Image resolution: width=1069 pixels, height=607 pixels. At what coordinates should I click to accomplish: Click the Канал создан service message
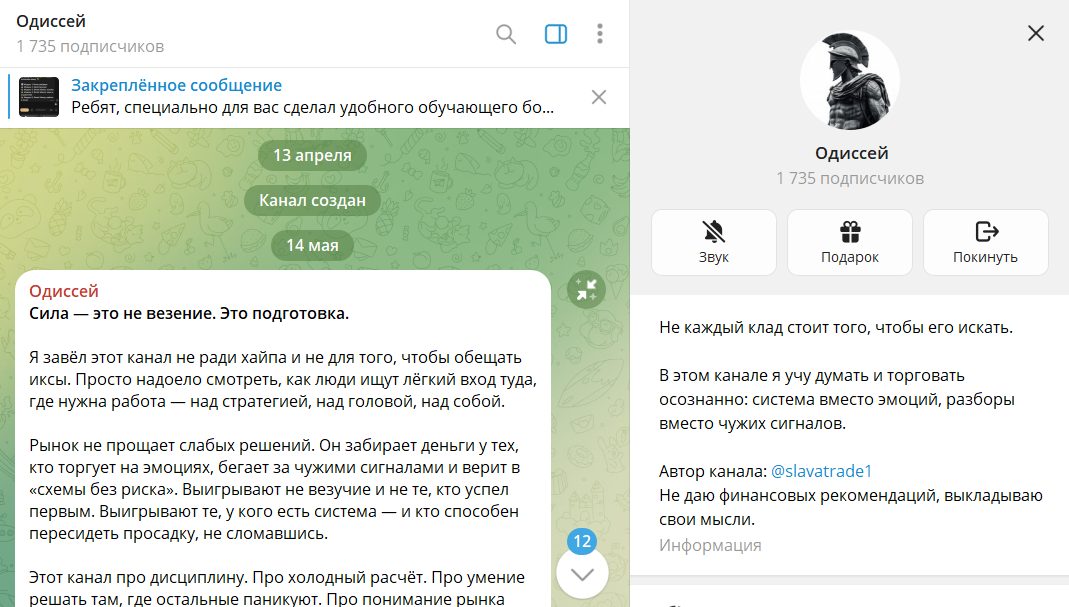click(312, 201)
